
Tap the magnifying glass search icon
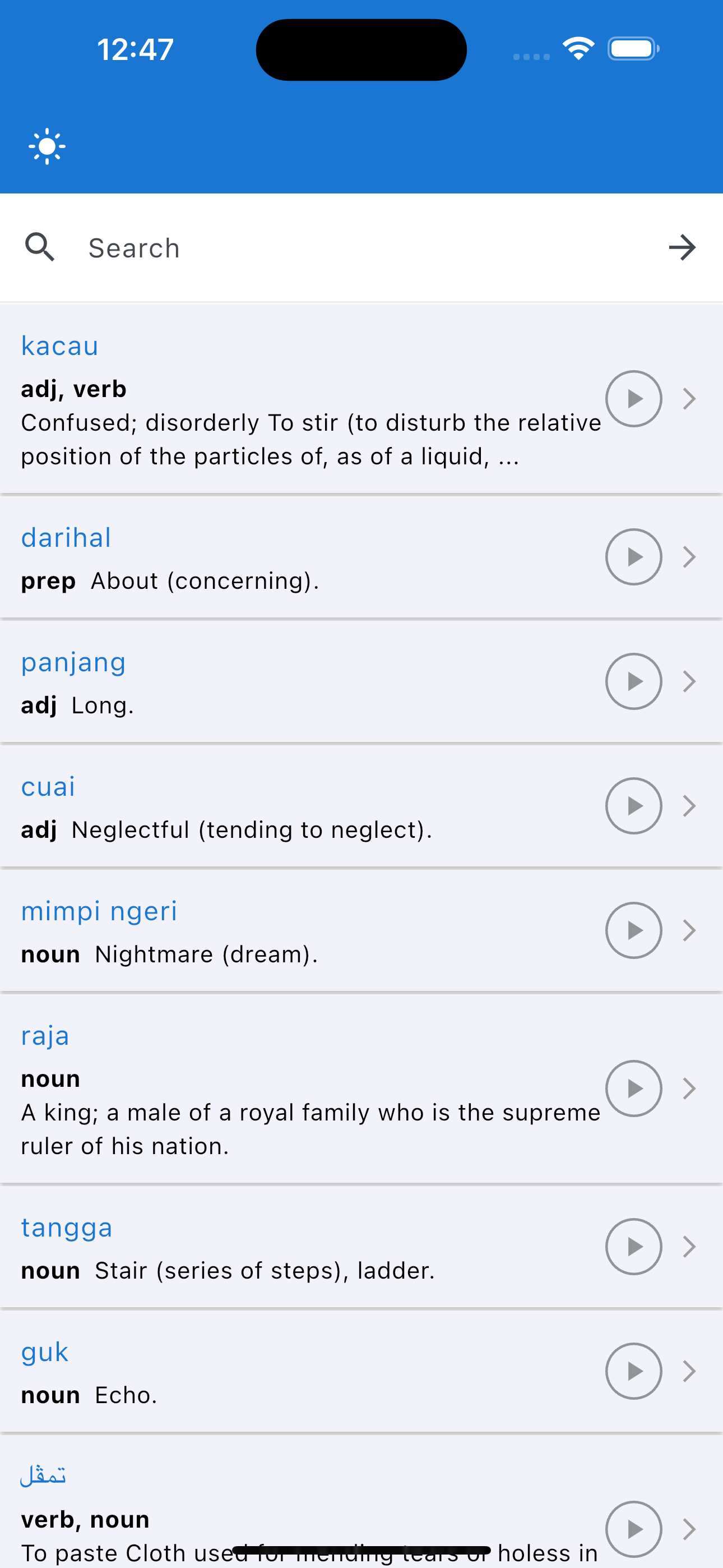[x=40, y=247]
